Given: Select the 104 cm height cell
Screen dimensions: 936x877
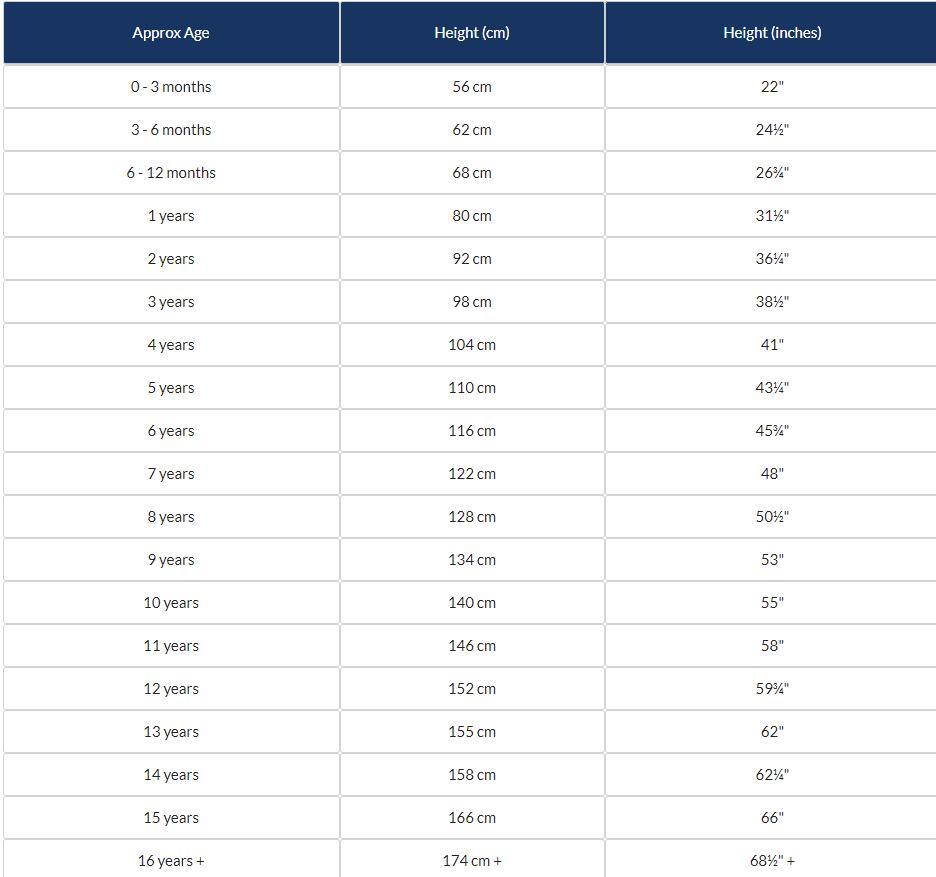Looking at the screenshot, I should [x=472, y=345].
